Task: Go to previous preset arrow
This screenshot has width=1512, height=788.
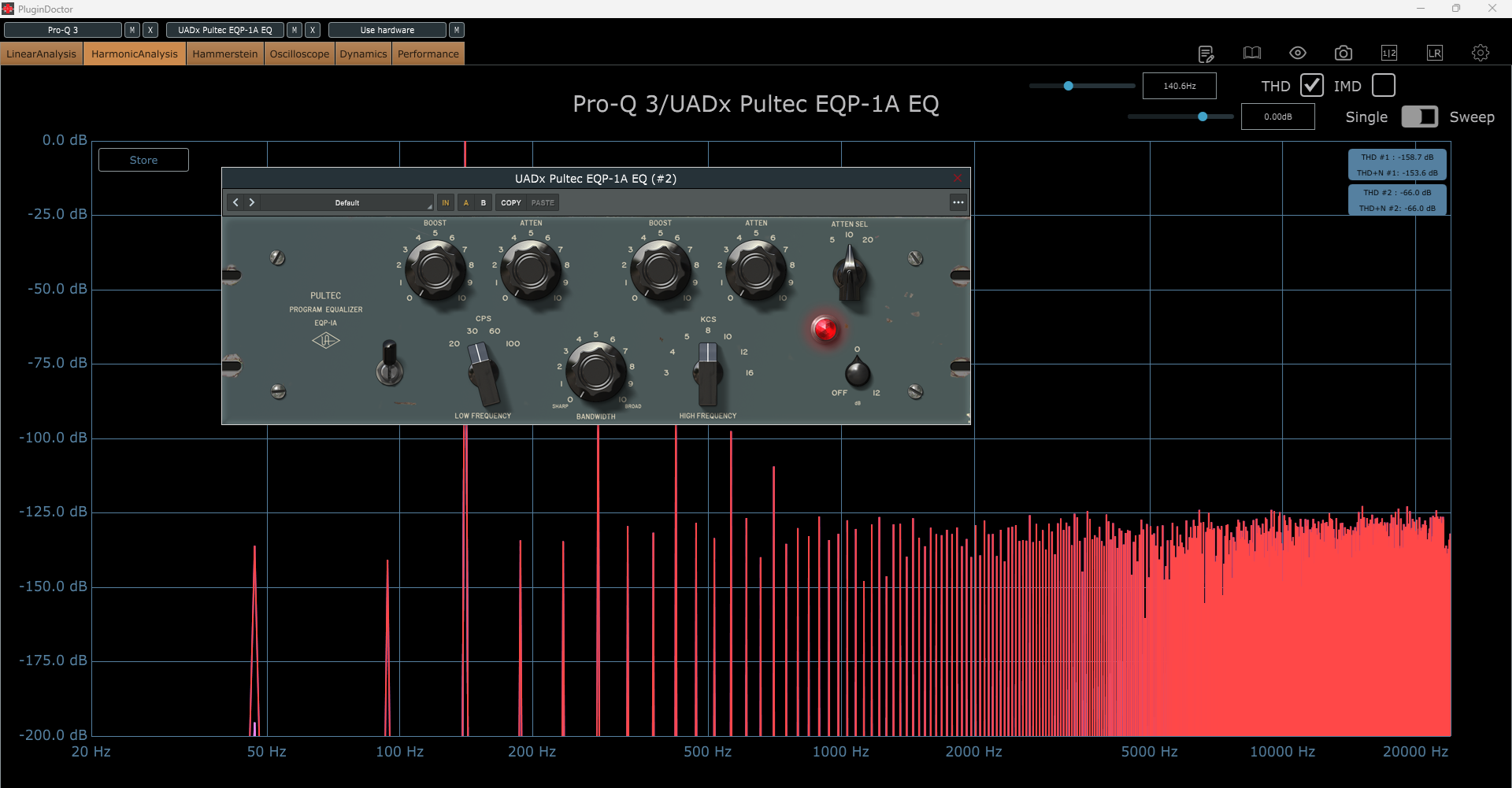Action: coord(235,202)
